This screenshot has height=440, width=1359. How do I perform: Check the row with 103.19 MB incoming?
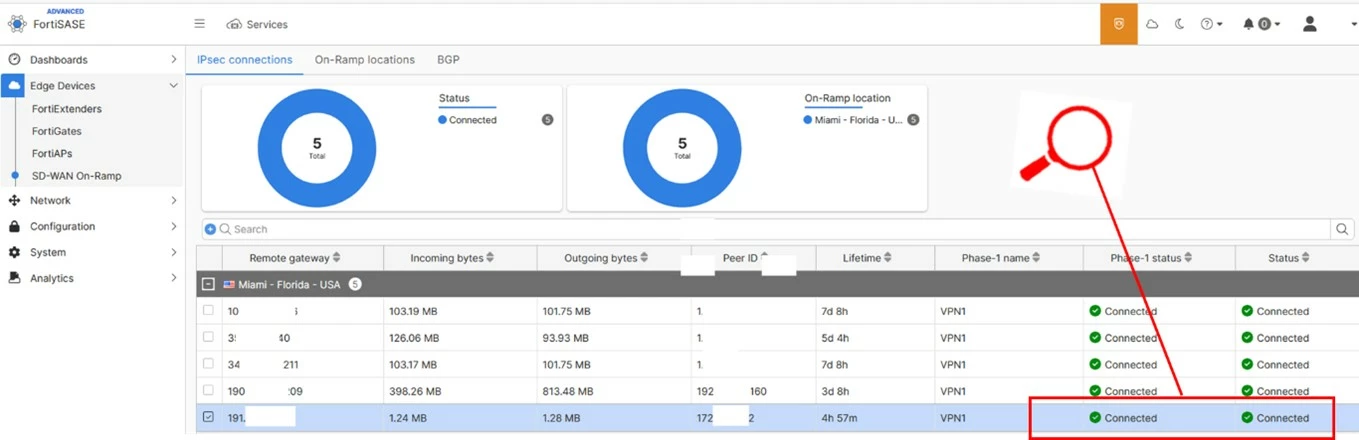pyautogui.click(x=208, y=310)
